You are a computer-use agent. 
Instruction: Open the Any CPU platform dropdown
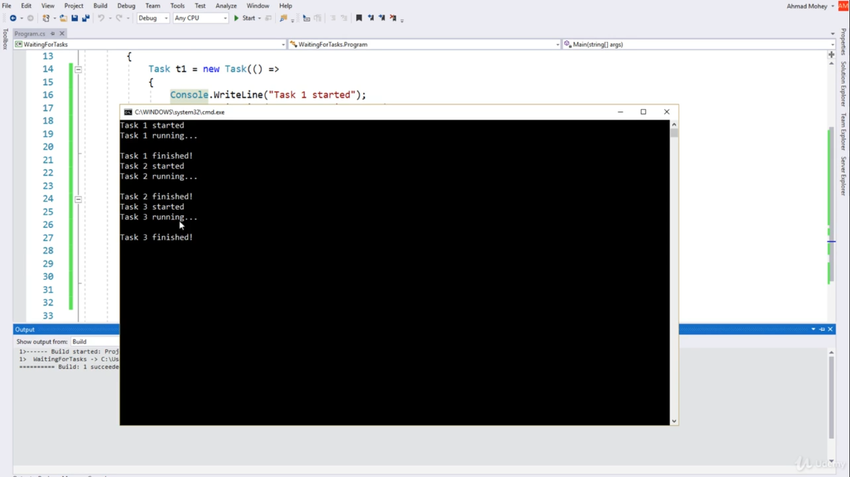[x=200, y=18]
